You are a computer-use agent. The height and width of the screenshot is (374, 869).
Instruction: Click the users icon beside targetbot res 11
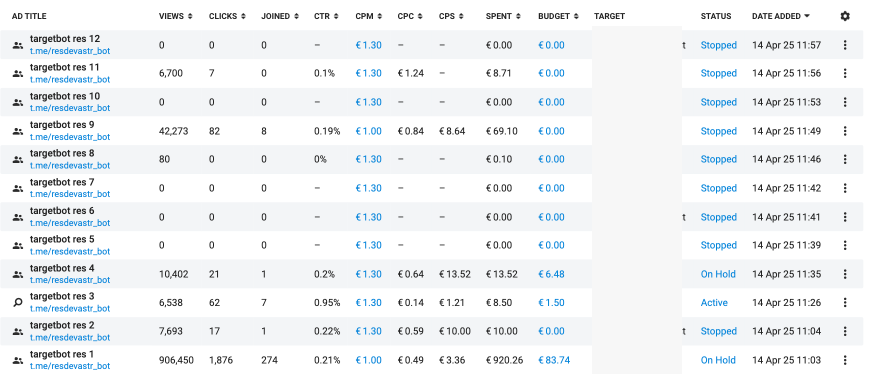coord(18,73)
